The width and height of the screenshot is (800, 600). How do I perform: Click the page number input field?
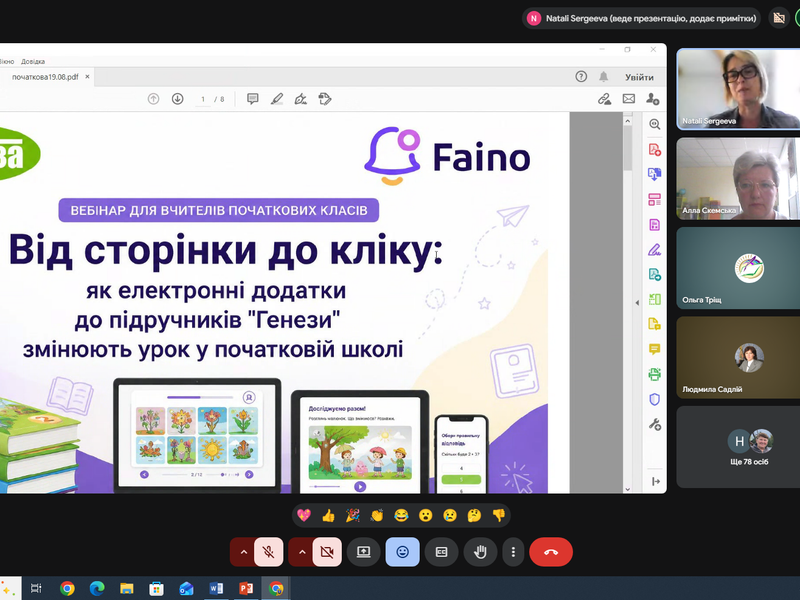pyautogui.click(x=203, y=99)
